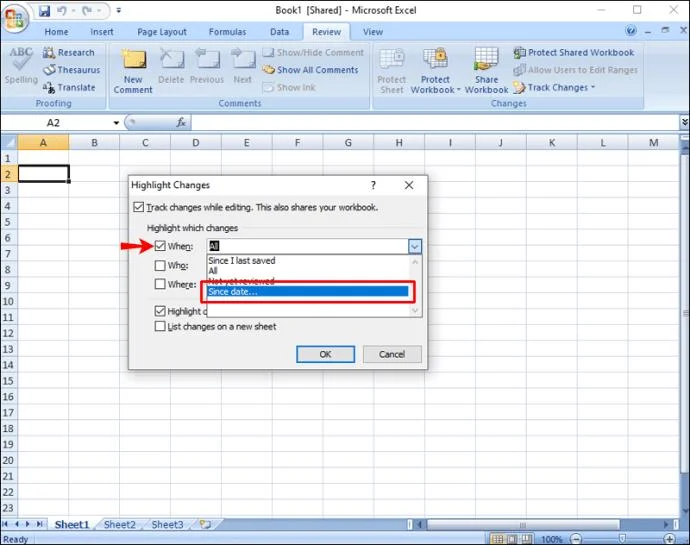
Task: Save workbook from Quick Access Toolbar
Action: tap(44, 11)
